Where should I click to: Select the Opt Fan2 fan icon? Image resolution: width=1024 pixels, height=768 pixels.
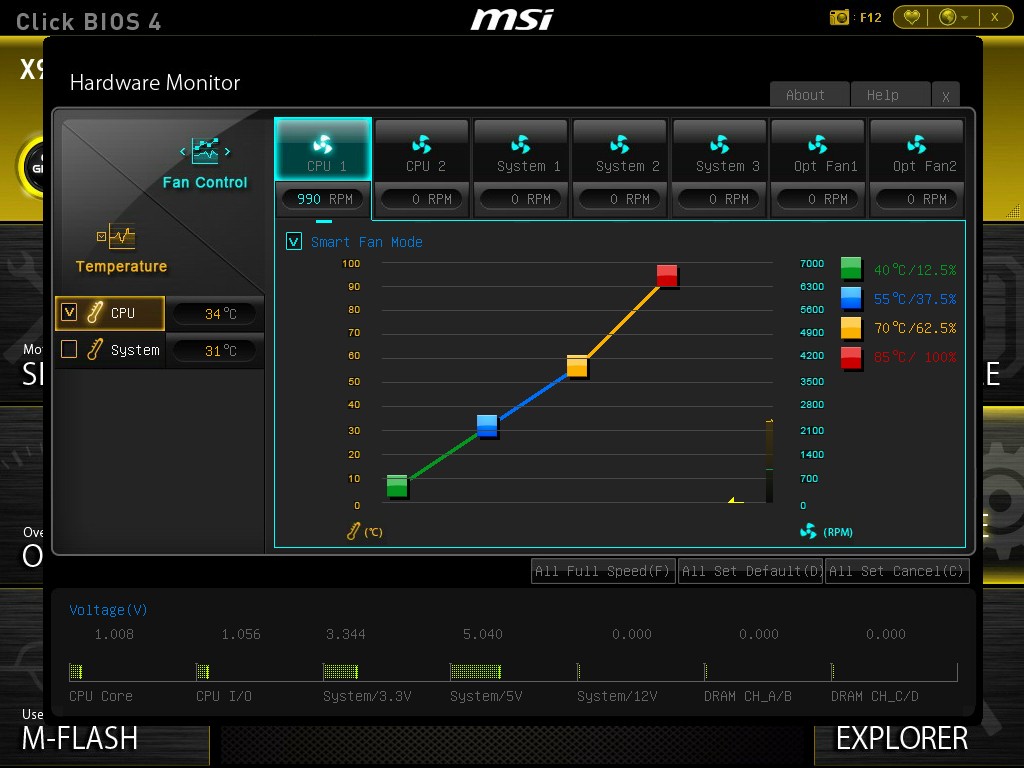[x=917, y=145]
